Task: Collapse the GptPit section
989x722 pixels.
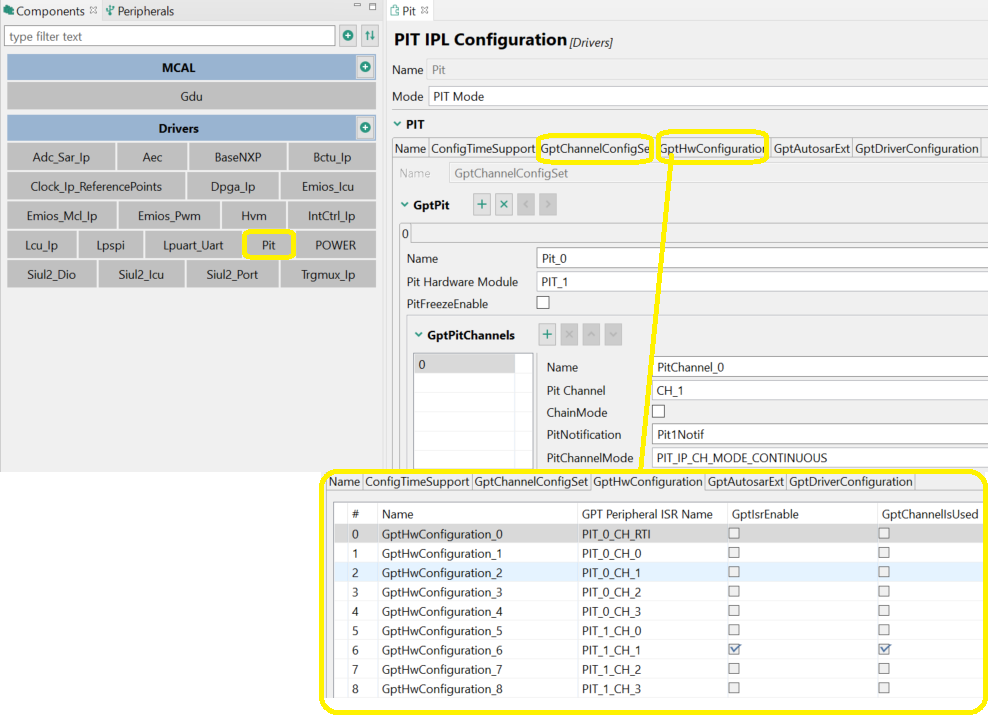Action: pos(405,204)
